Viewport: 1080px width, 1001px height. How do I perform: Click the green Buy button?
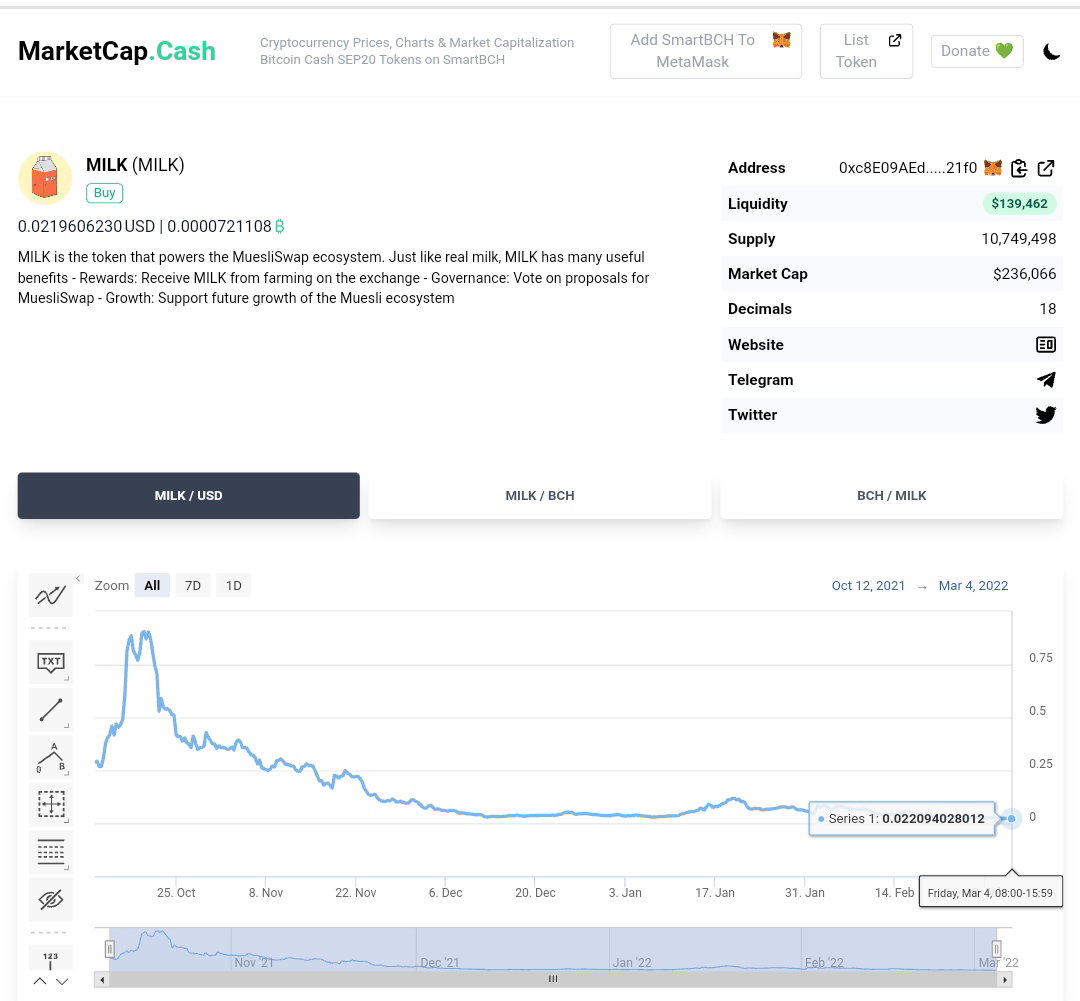(105, 193)
